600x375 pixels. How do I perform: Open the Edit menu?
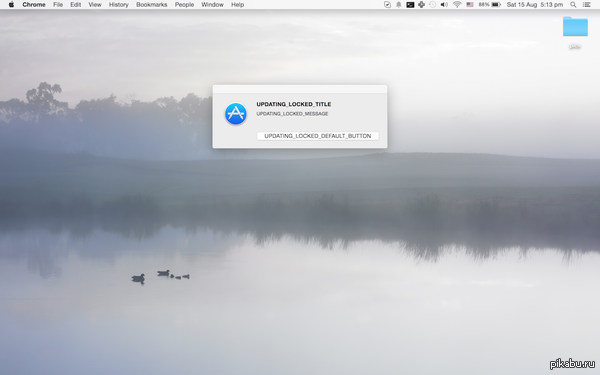click(75, 5)
